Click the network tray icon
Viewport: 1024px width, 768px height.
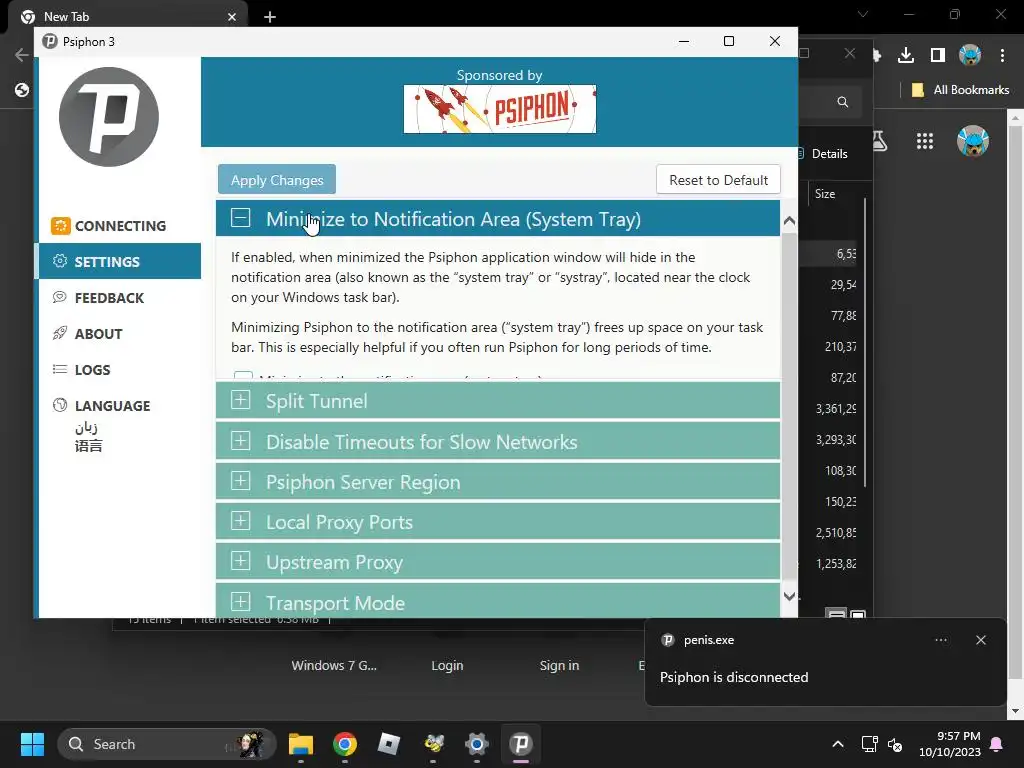[869, 744]
